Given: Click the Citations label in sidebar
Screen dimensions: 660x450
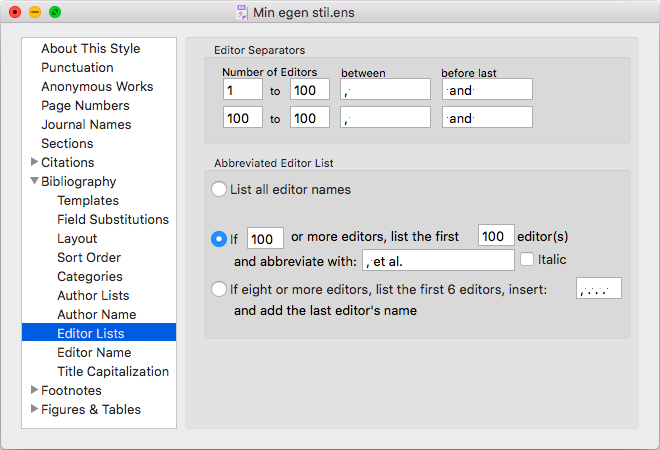Looking at the screenshot, I should click(67, 162).
